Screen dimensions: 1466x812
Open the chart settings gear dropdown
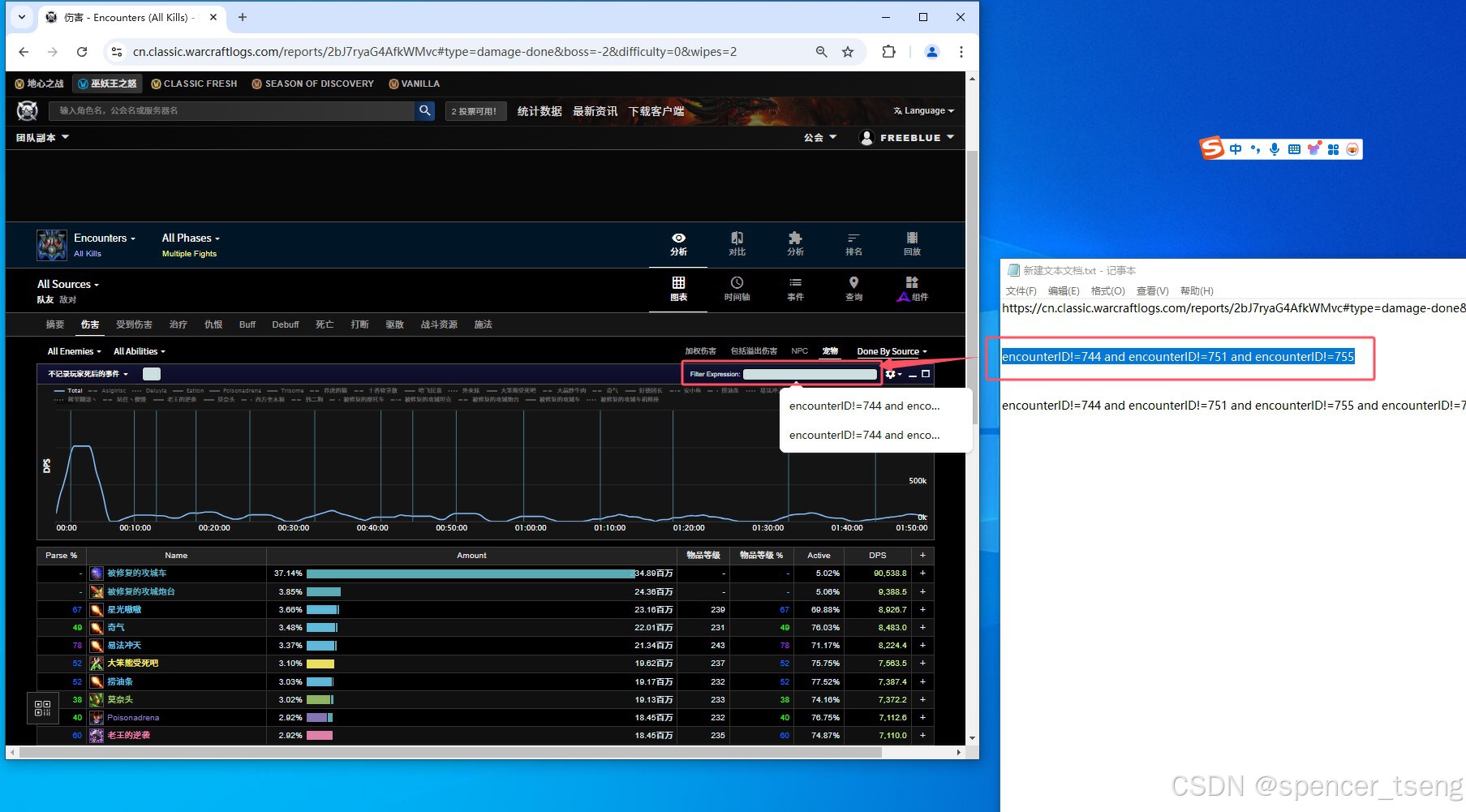[x=893, y=374]
